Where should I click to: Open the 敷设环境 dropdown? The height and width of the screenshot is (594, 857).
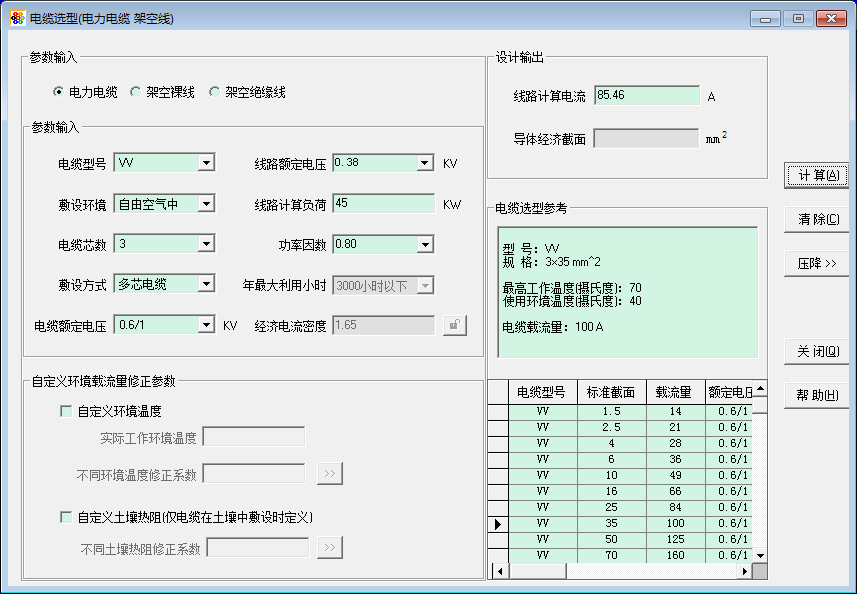206,204
